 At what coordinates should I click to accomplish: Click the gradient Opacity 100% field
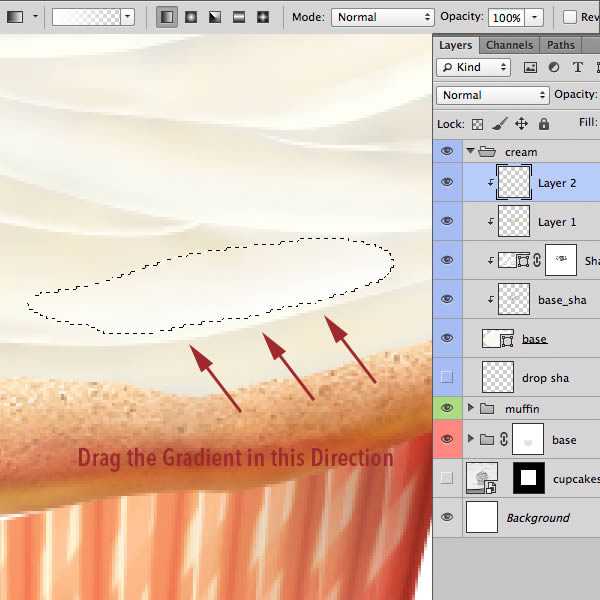coord(507,18)
